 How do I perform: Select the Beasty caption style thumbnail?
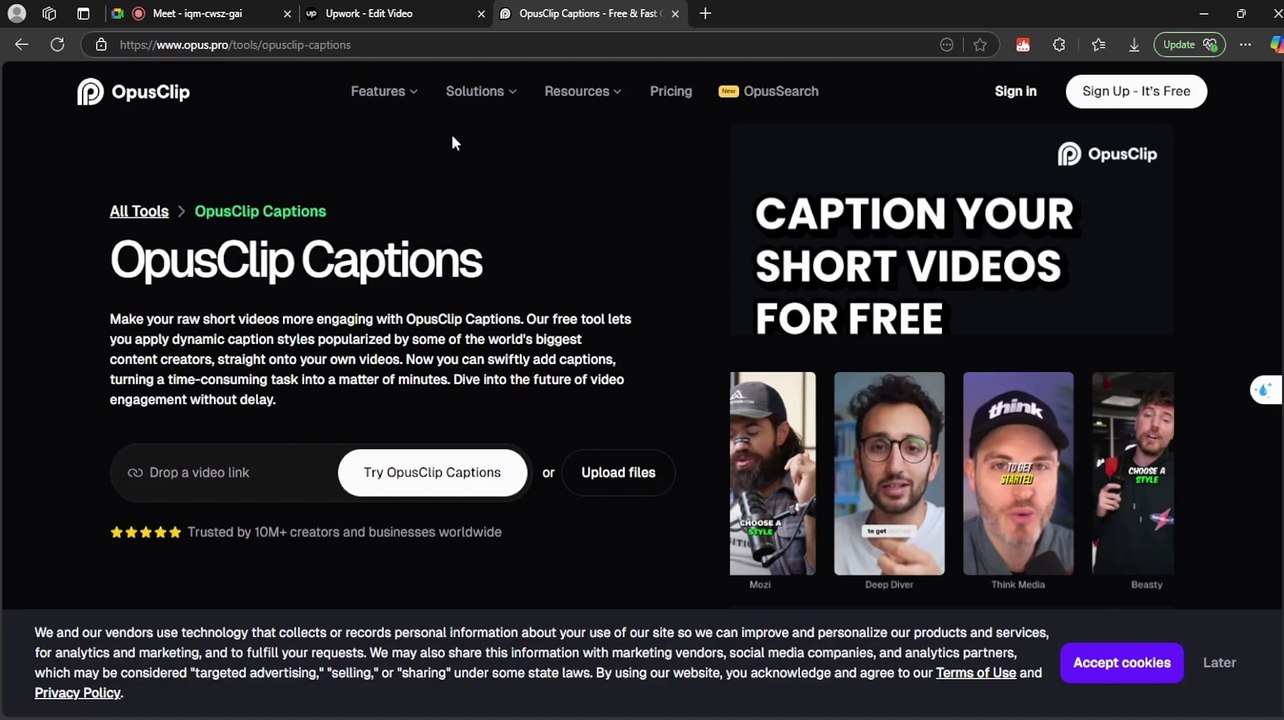1133,474
